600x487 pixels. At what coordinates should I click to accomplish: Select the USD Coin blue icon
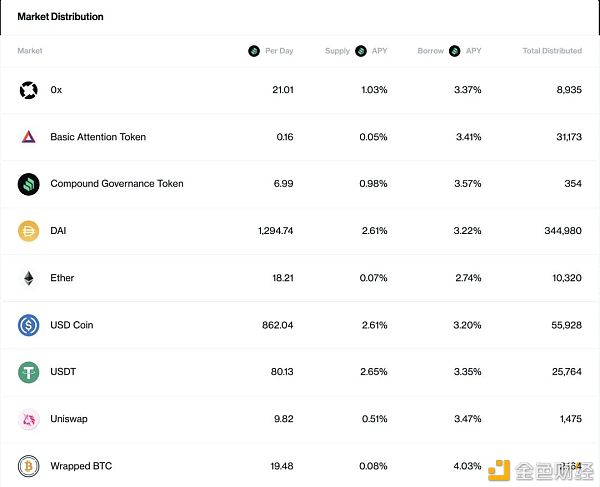point(29,325)
